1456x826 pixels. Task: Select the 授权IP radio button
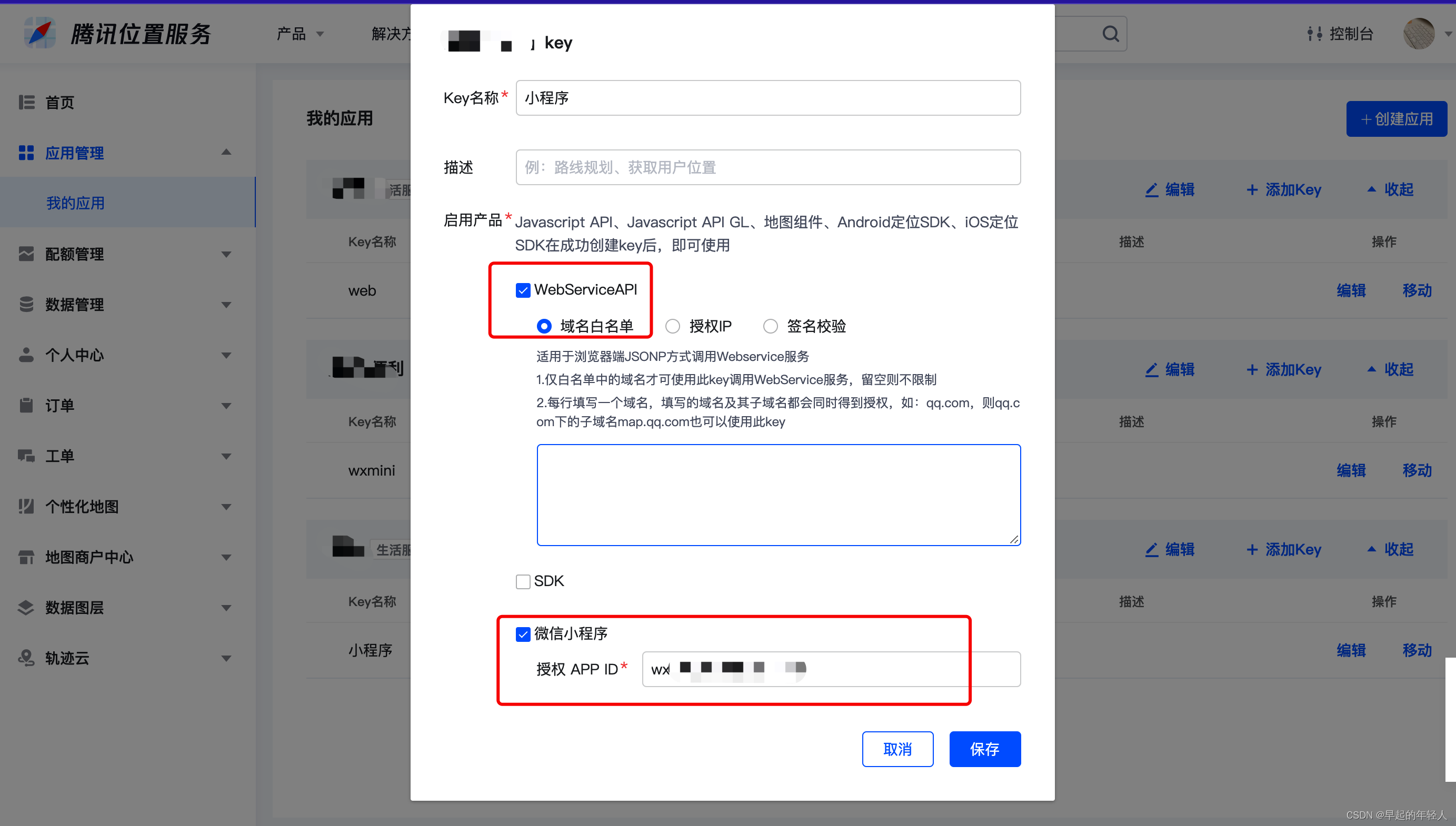[x=672, y=326]
